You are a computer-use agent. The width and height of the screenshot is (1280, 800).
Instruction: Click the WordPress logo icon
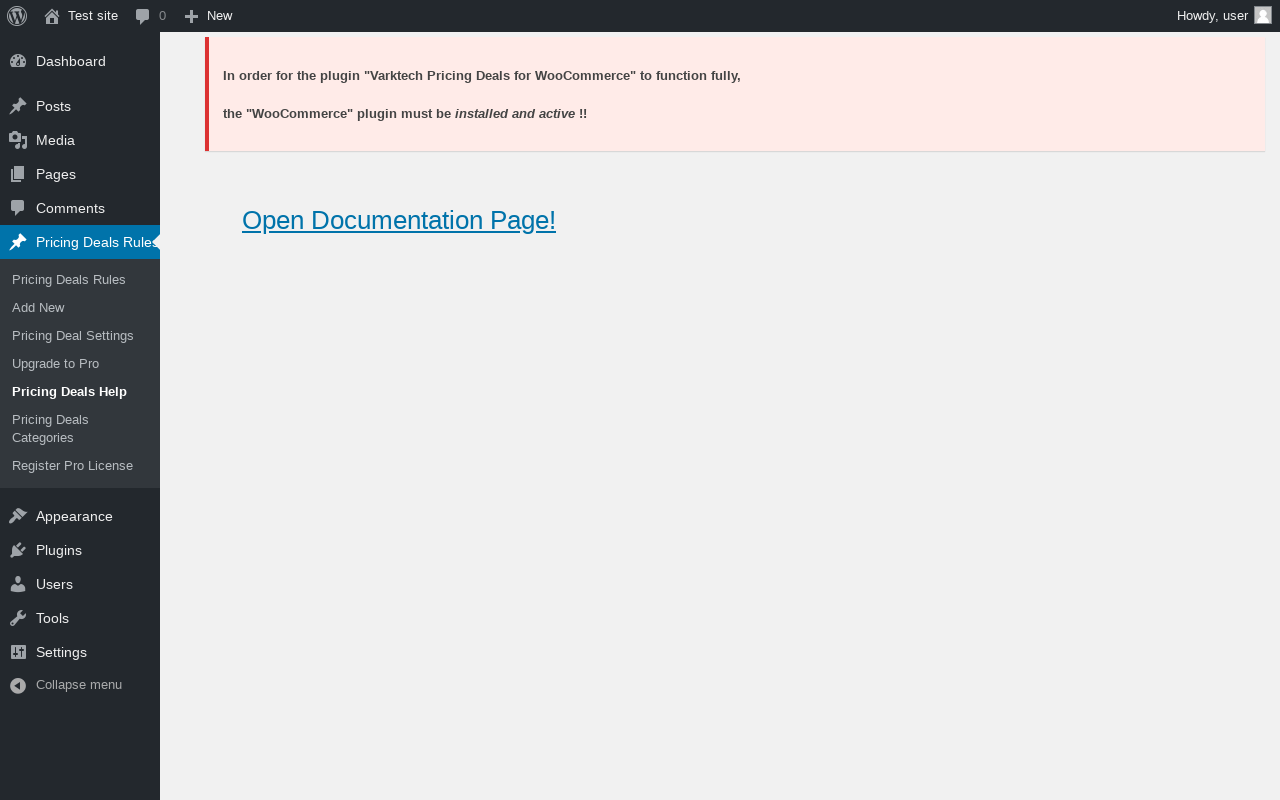coord(17,16)
